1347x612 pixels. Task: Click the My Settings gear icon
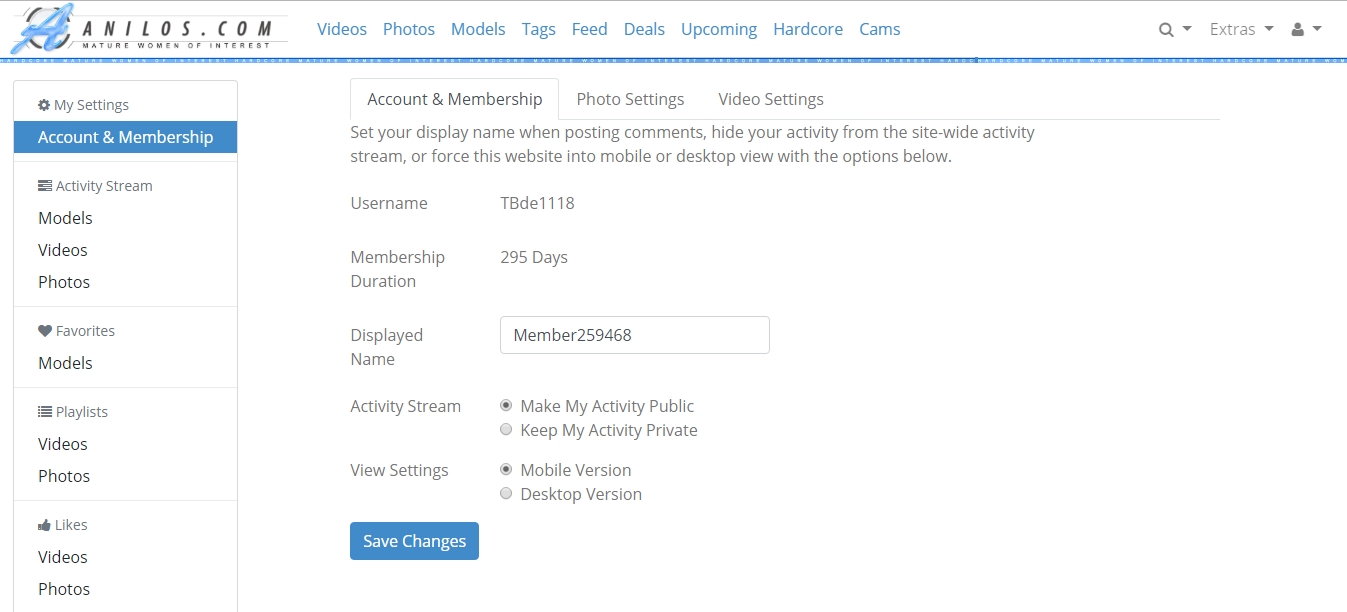tap(44, 105)
